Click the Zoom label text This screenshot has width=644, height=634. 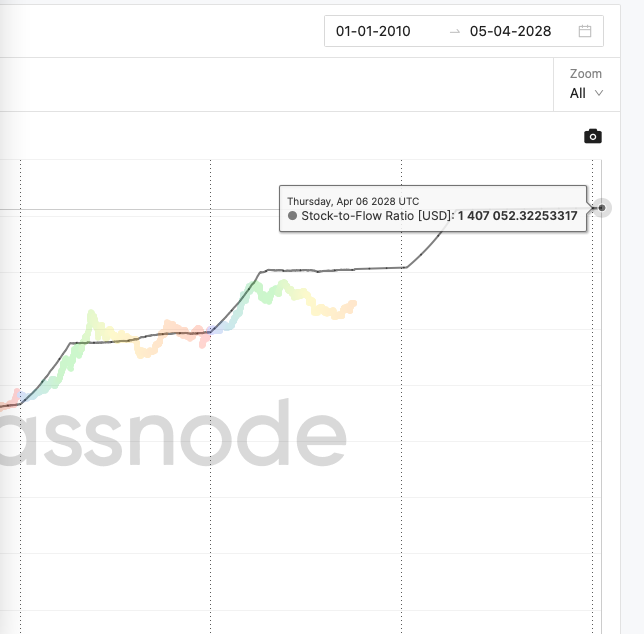(586, 74)
